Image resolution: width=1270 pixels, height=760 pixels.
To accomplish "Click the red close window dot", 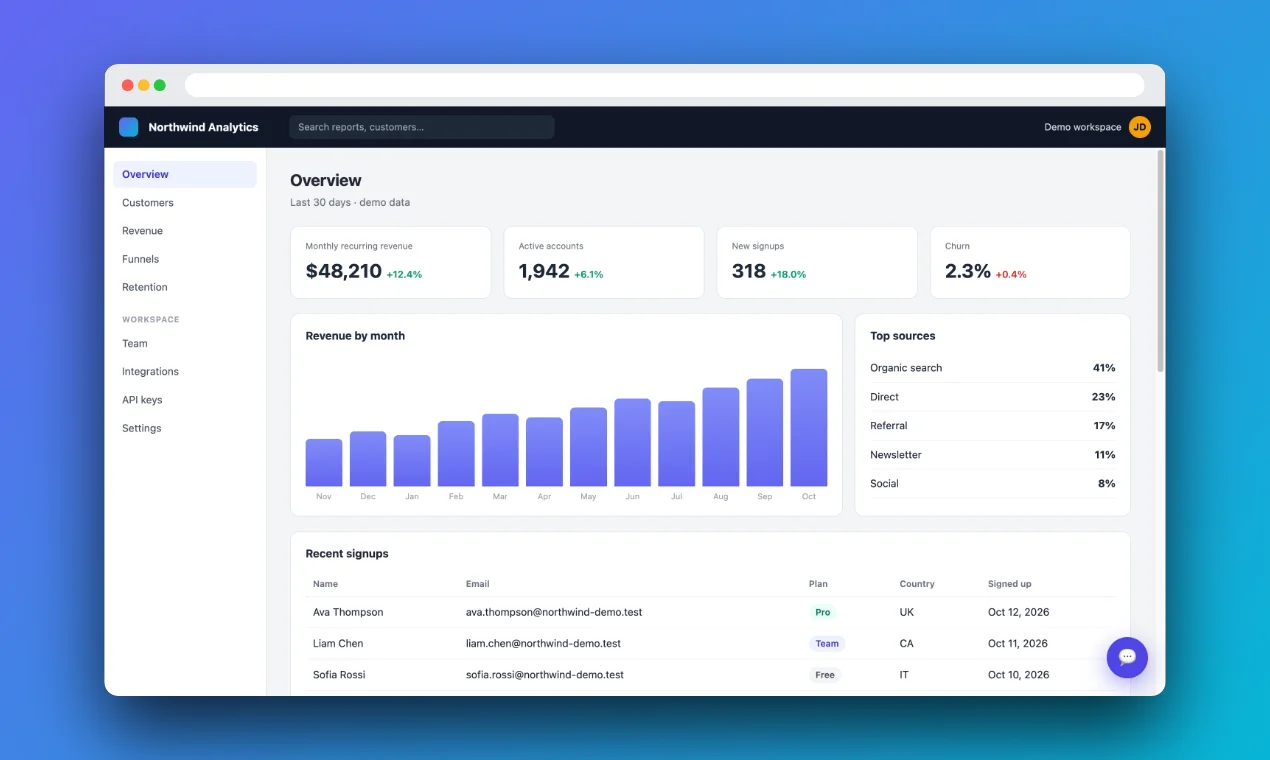I will (x=128, y=85).
